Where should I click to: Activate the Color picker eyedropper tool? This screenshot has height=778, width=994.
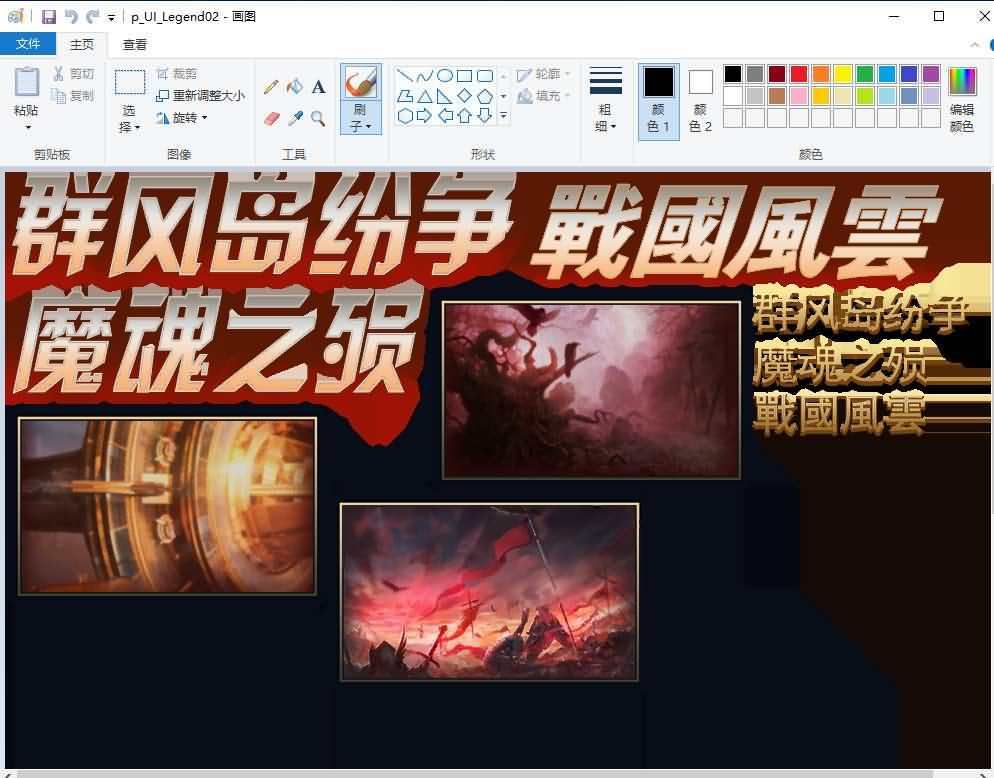[x=294, y=119]
